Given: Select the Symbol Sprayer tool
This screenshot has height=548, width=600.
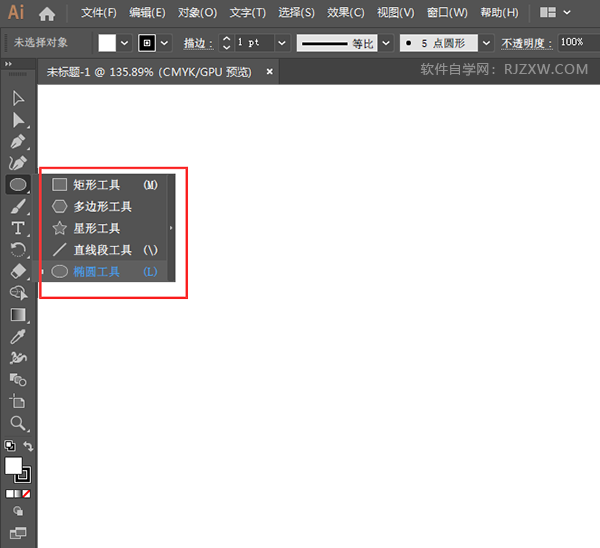Looking at the screenshot, I should point(18,357).
